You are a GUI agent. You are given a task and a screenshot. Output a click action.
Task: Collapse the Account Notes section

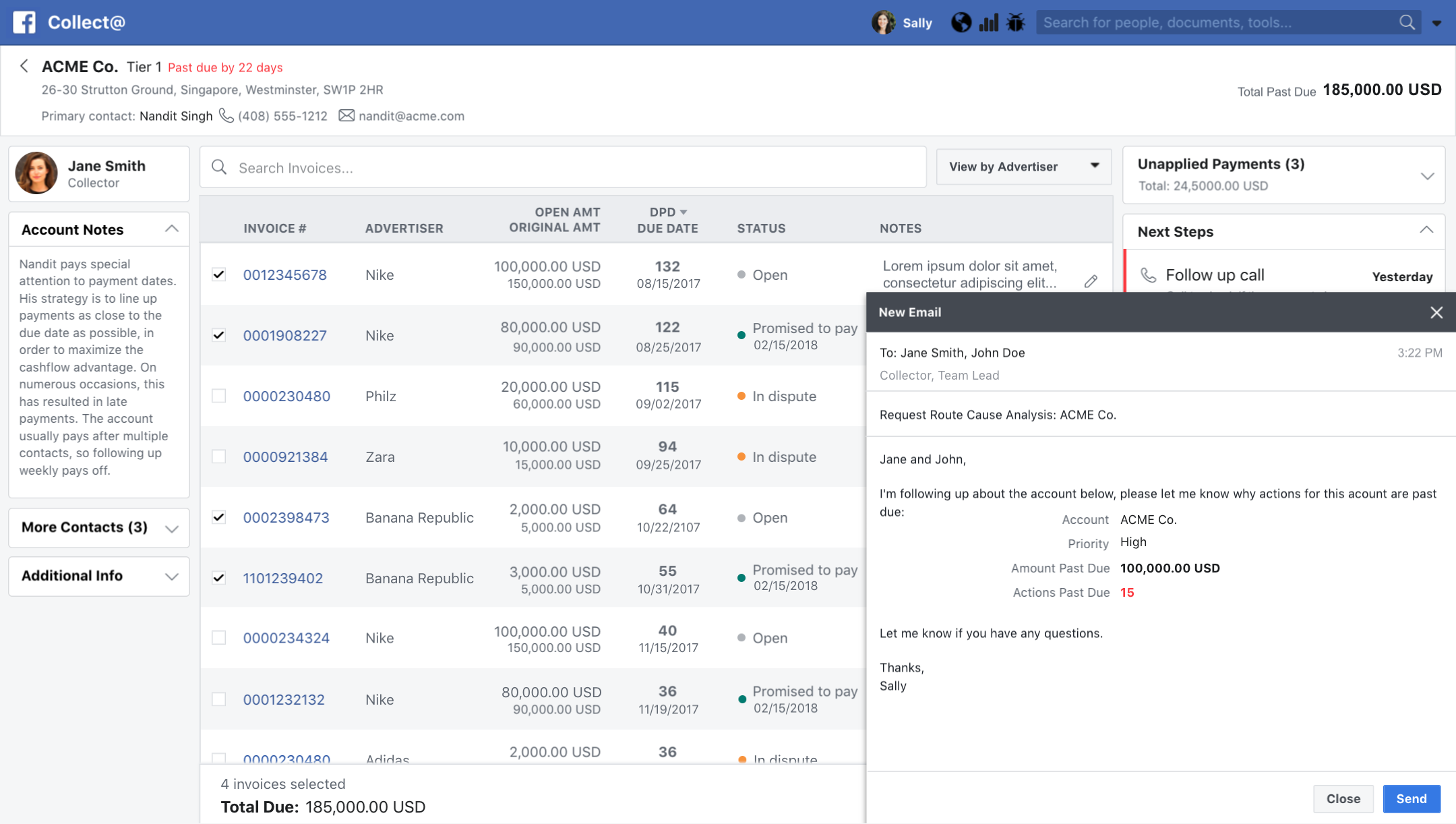coord(172,229)
